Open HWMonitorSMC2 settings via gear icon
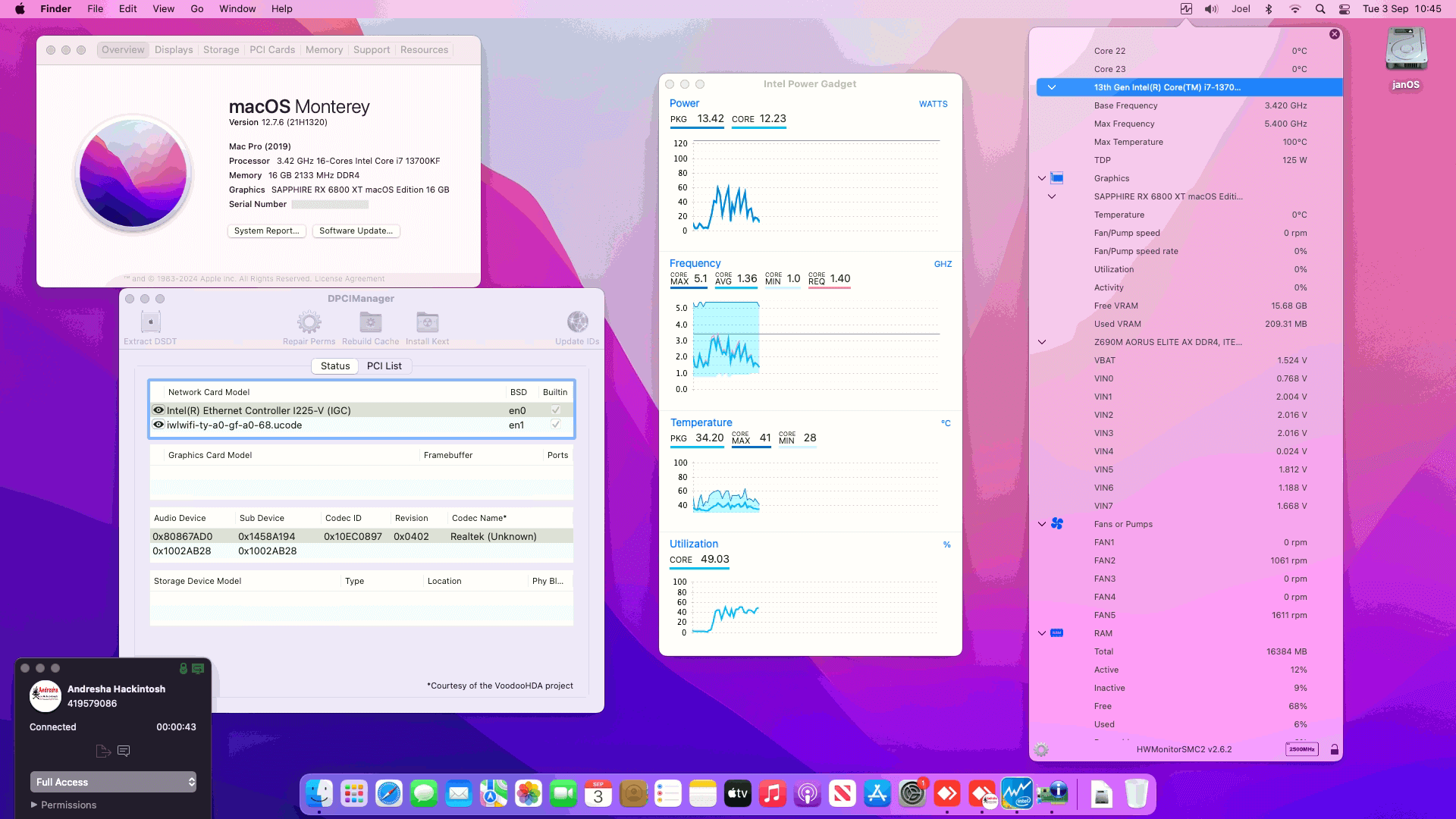 point(1042,748)
